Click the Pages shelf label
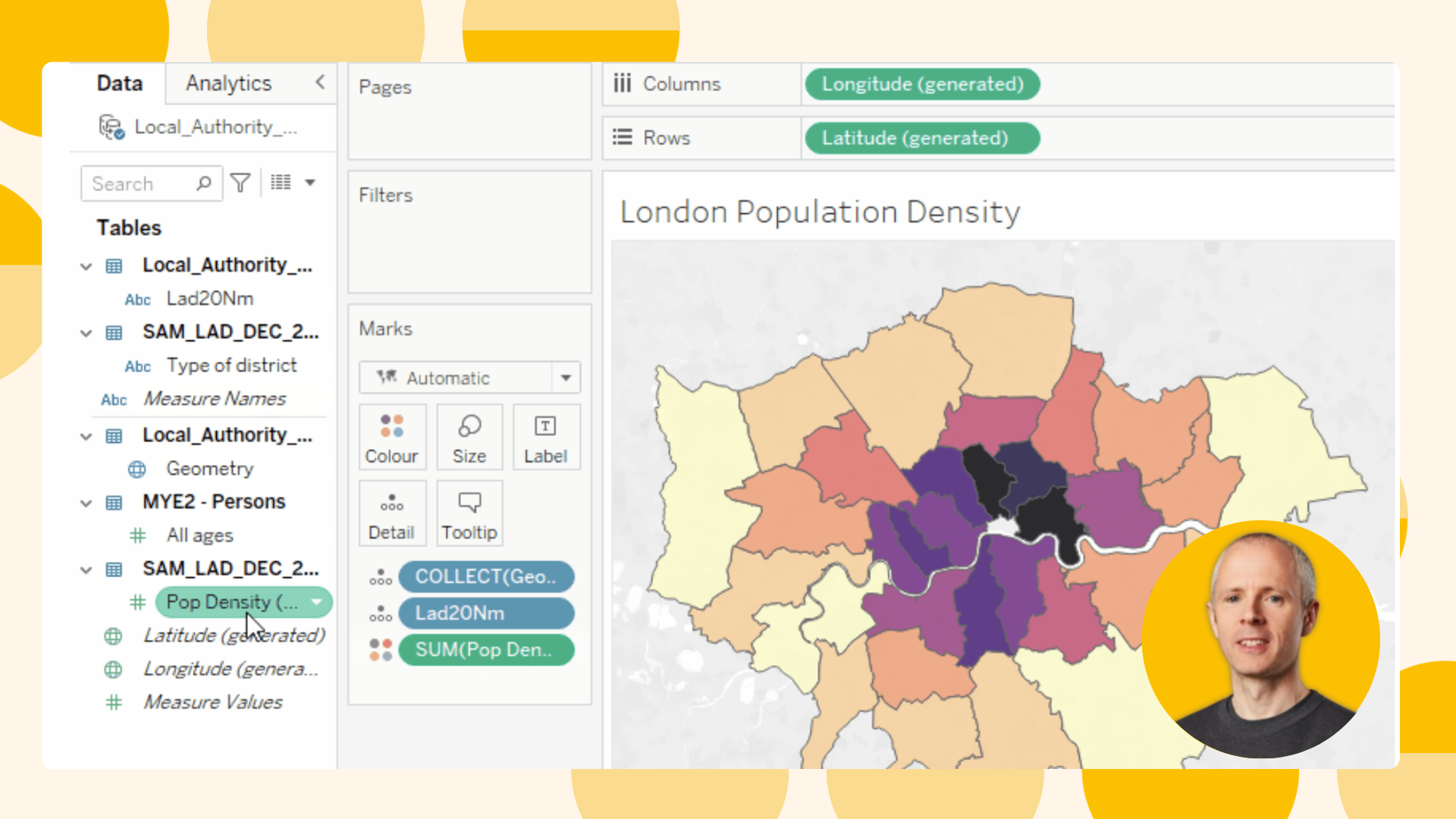Viewport: 1456px width, 819px height. pyautogui.click(x=385, y=87)
